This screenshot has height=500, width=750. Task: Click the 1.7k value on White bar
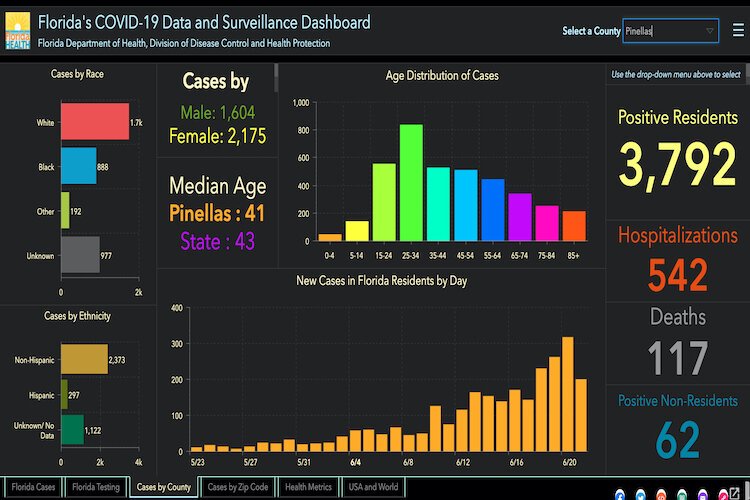pos(136,123)
